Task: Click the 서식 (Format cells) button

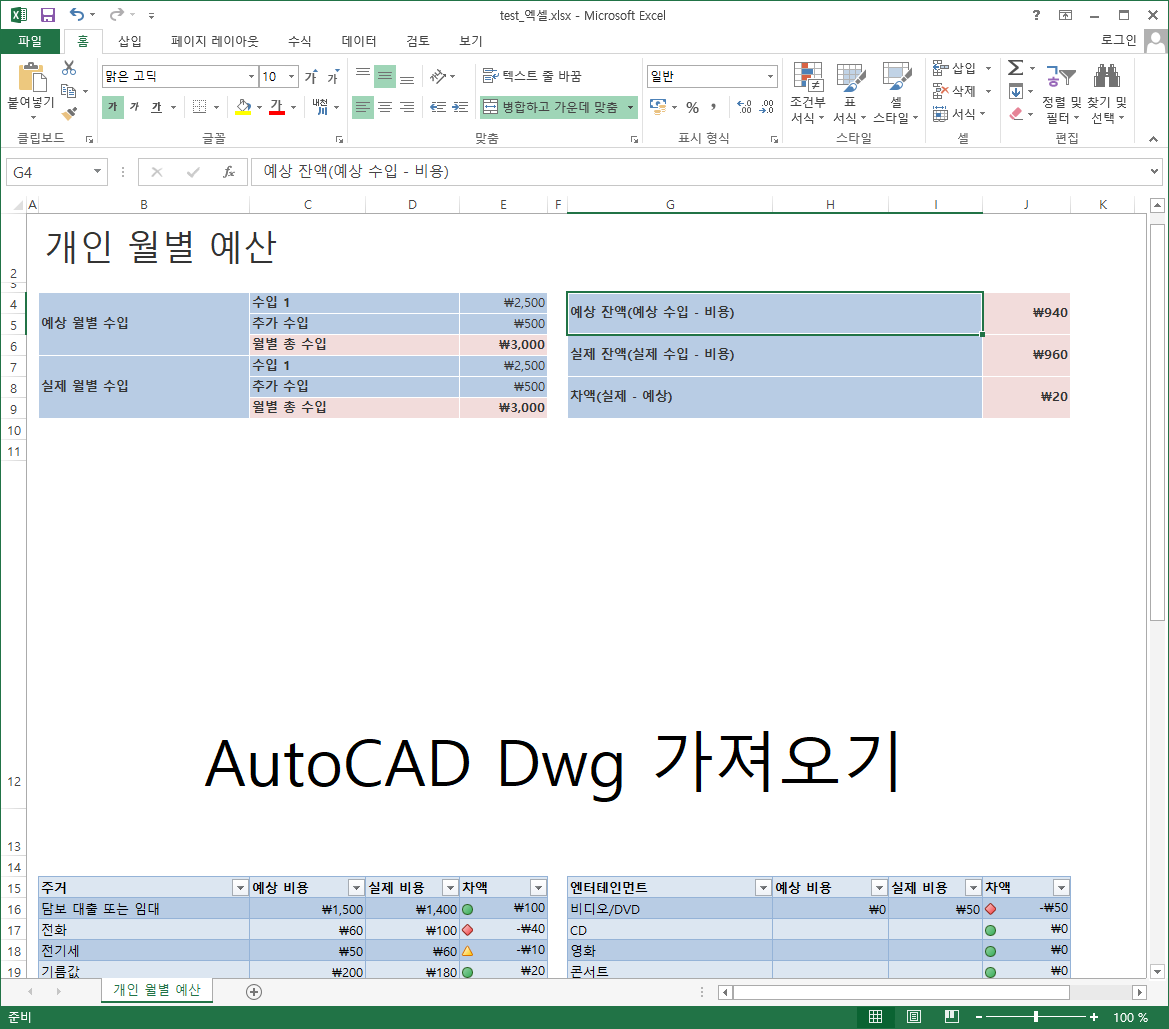Action: (956, 114)
